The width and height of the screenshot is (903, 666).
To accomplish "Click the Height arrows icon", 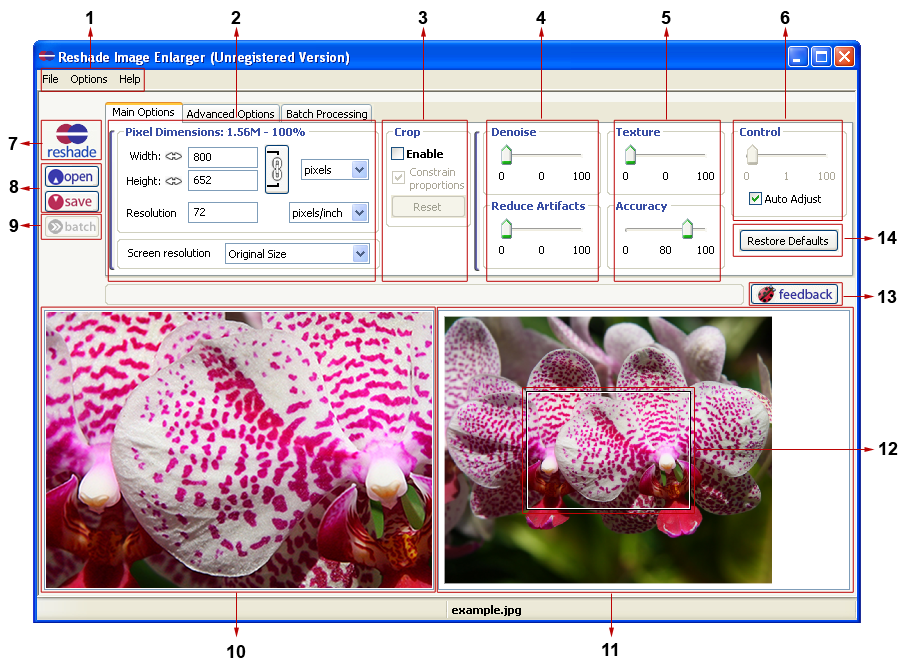I will [174, 181].
